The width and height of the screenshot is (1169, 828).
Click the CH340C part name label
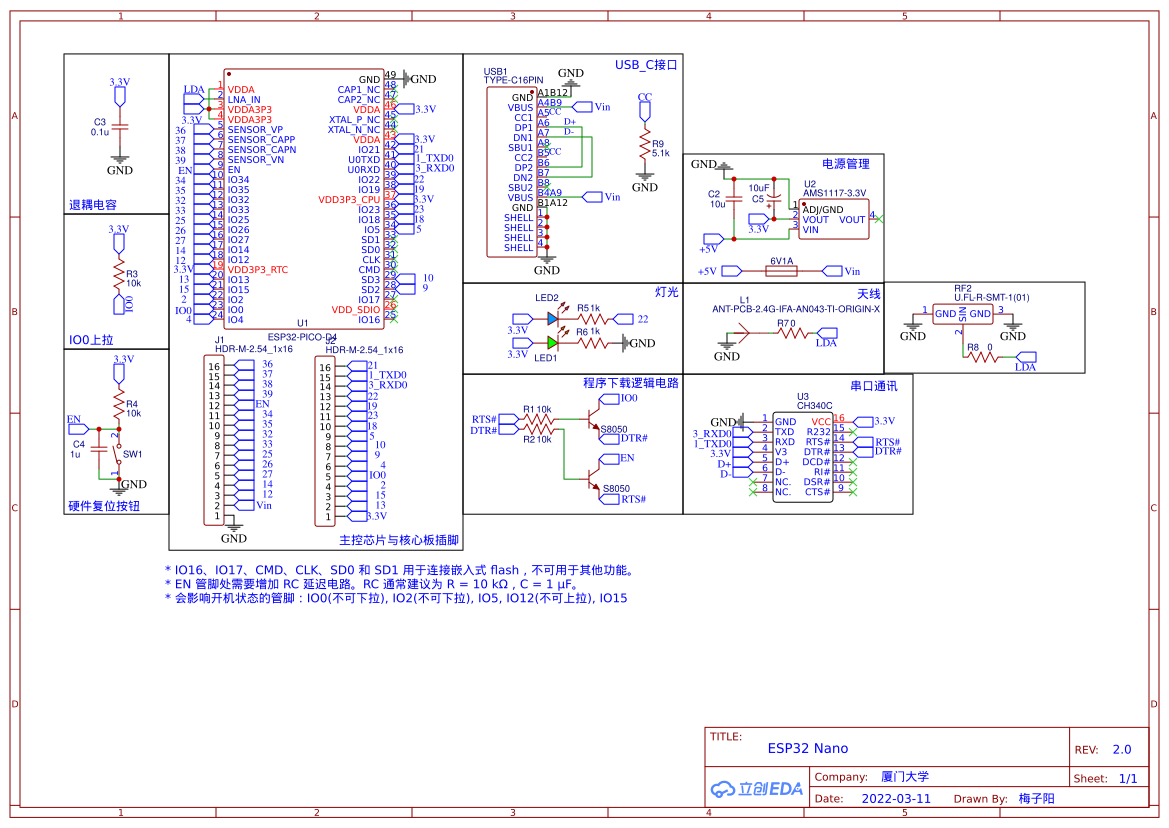(814, 406)
